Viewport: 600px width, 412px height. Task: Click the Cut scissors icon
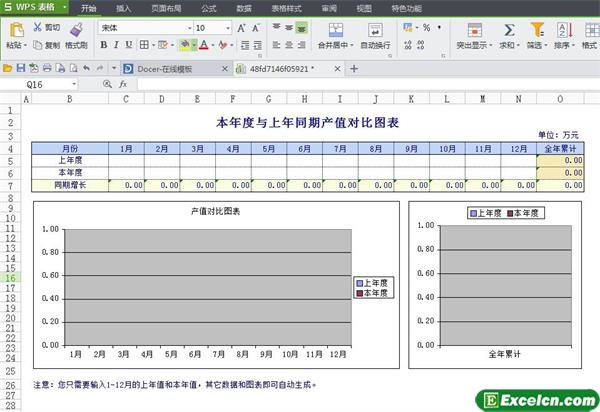click(x=37, y=28)
